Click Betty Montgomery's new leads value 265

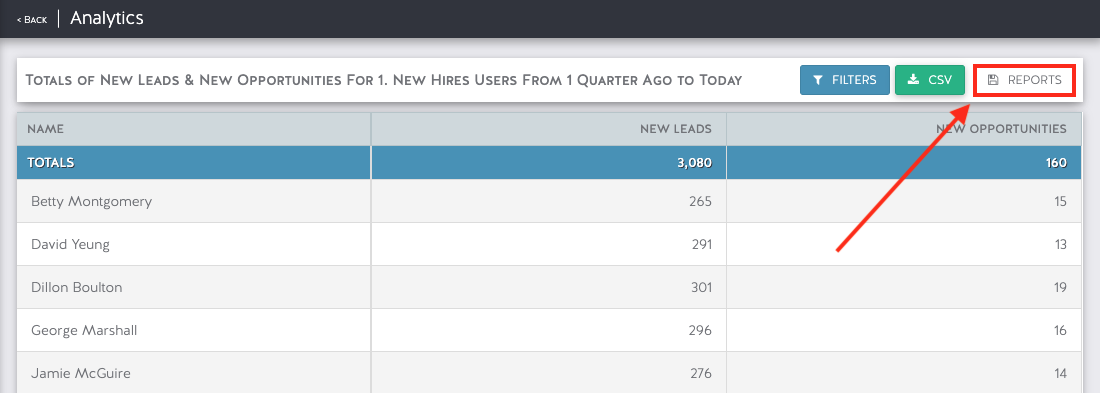point(700,201)
